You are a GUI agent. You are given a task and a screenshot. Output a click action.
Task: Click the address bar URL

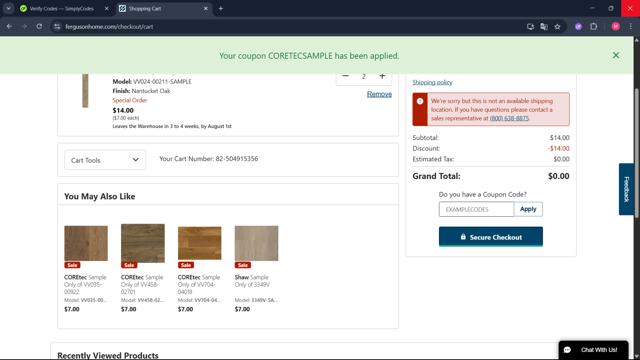pyautogui.click(x=109, y=27)
